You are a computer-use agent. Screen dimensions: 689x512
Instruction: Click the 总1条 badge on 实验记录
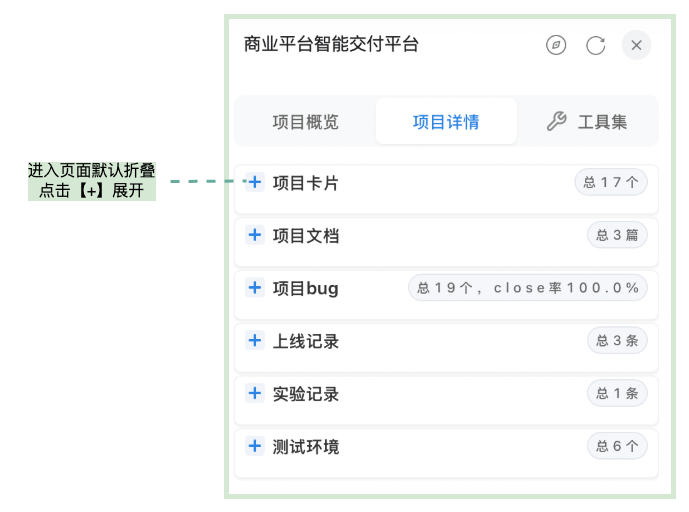[x=617, y=393]
